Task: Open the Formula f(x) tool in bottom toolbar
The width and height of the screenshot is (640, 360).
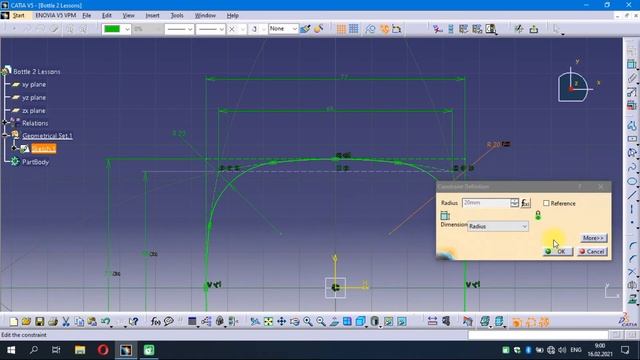Action: point(156,322)
